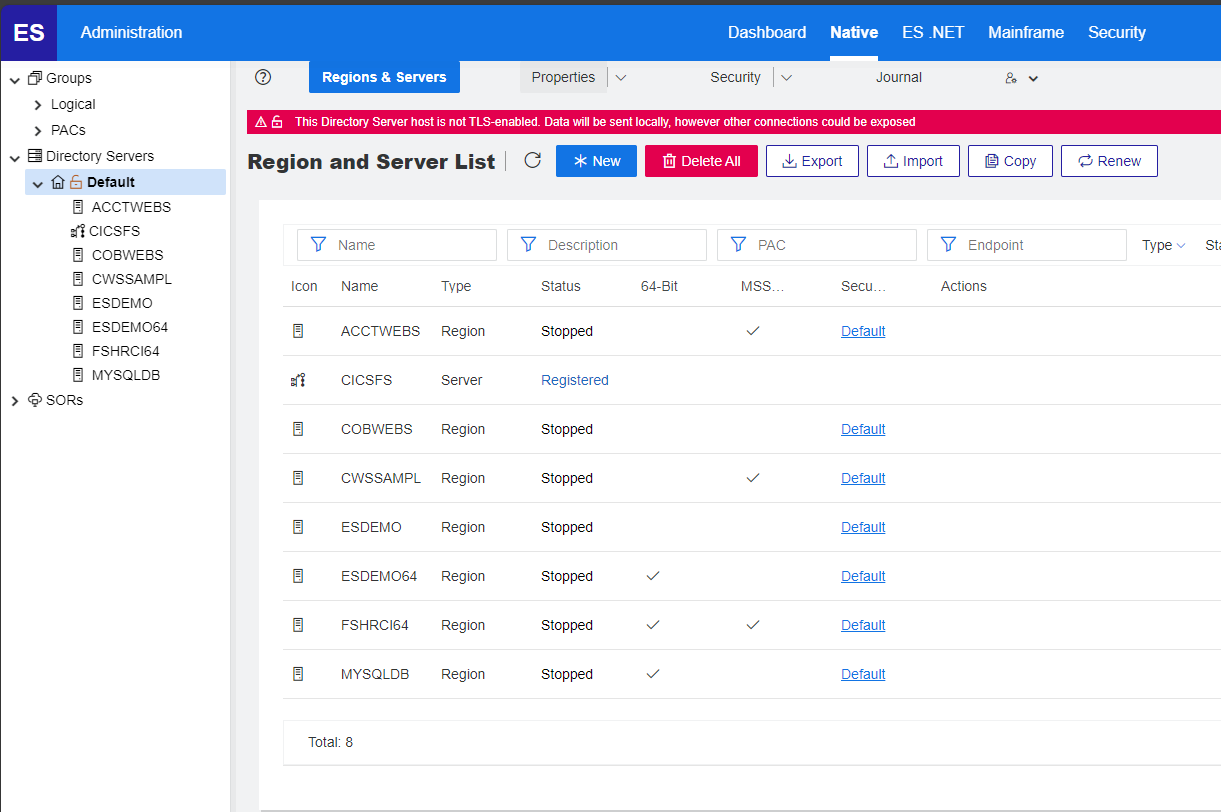This screenshot has width=1221, height=812.
Task: Click the refresh icon beside Region and Server List
Action: 533,161
